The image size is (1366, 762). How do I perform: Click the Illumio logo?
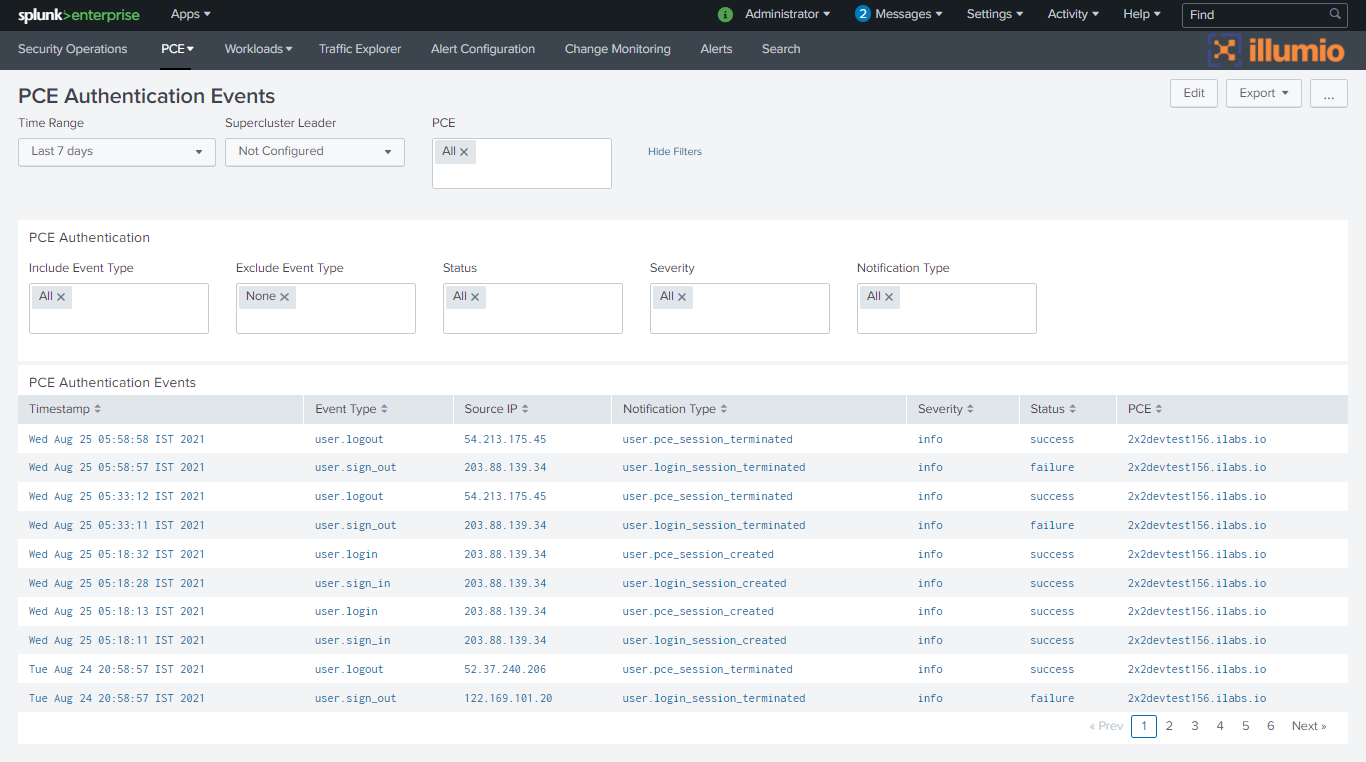(1276, 50)
